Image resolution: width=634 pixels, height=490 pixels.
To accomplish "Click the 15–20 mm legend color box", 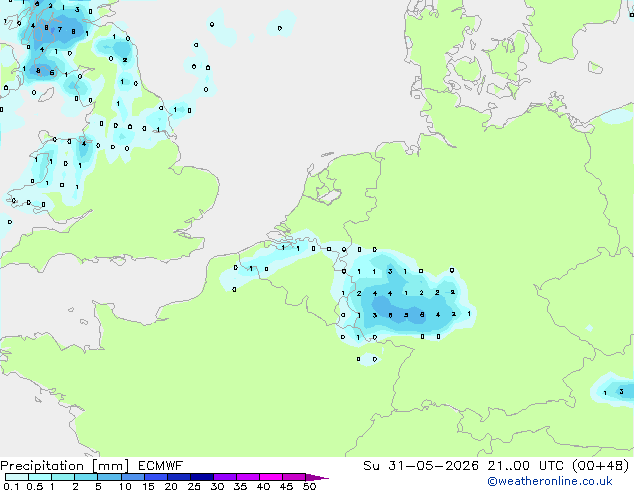I will pyautogui.click(x=155, y=477).
